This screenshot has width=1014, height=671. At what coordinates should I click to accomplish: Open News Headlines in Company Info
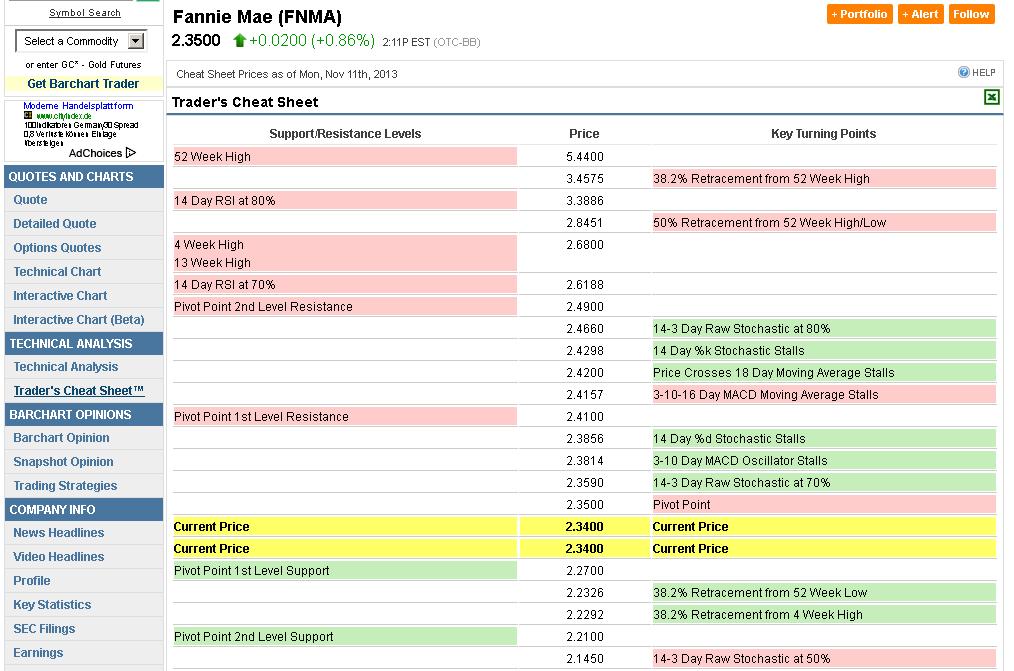pyautogui.click(x=59, y=533)
